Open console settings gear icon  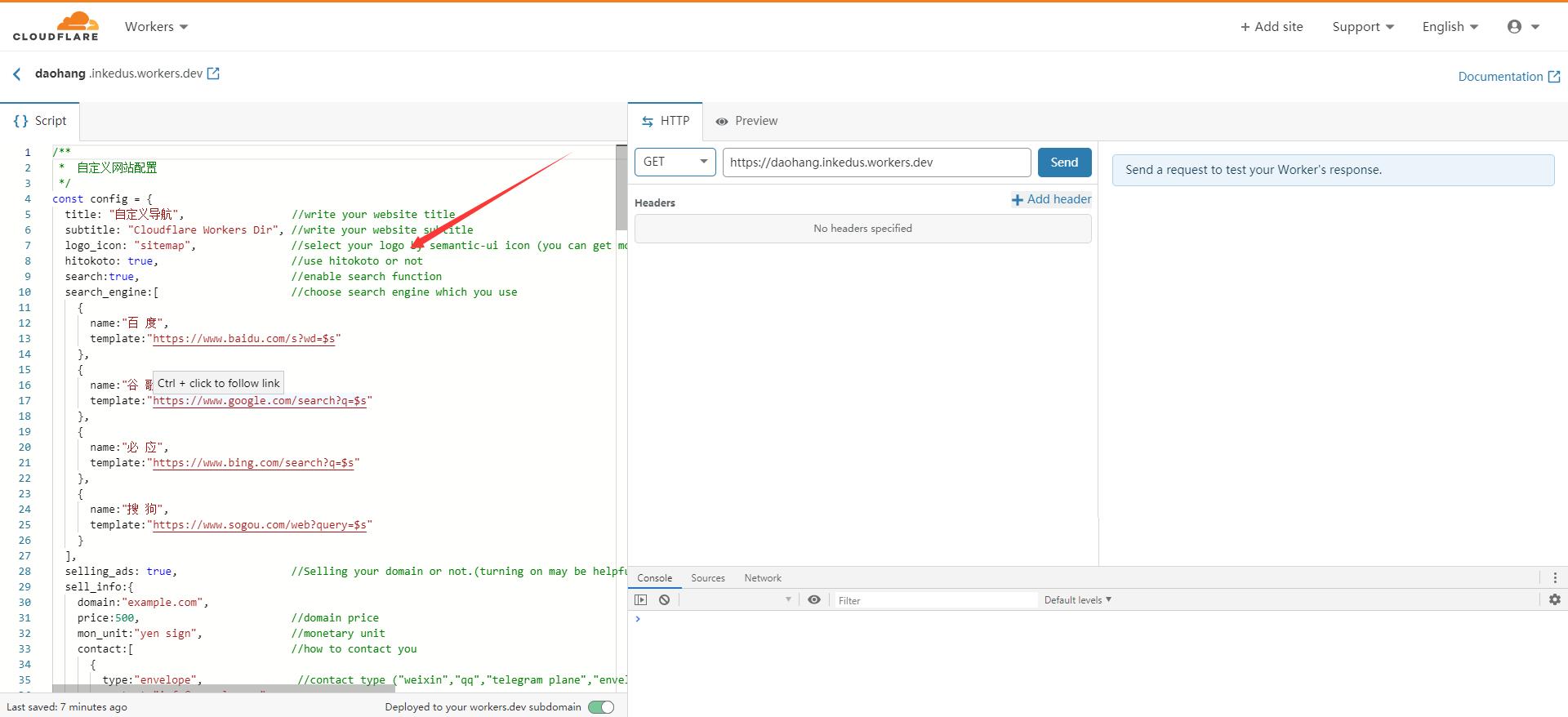pos(1555,599)
